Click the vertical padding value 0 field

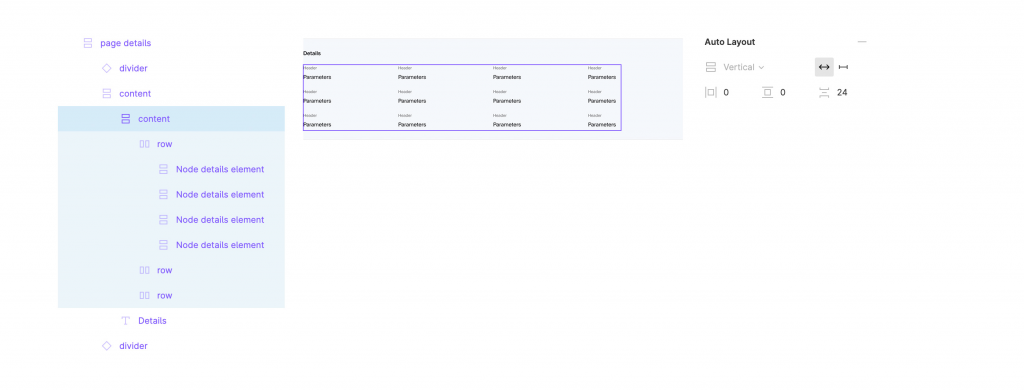point(783,93)
